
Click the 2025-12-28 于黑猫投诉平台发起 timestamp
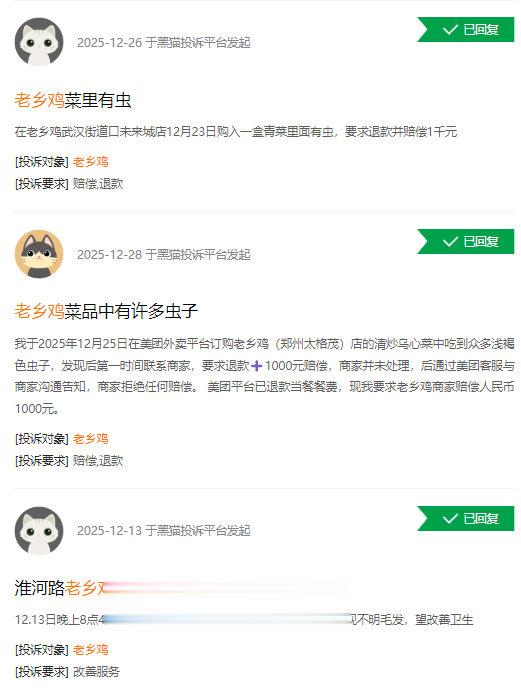[x=164, y=254]
